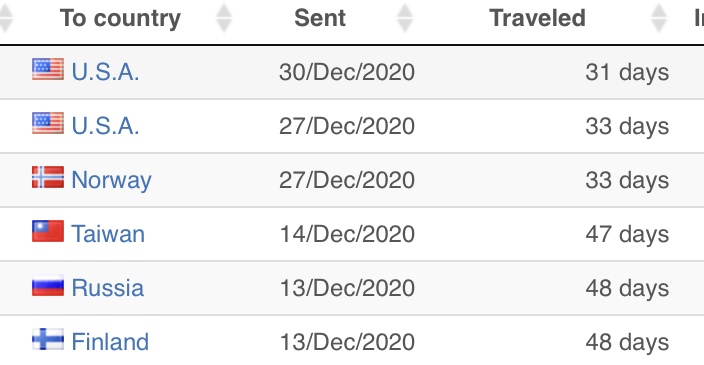Sort table using Sent column arrows
Image resolution: width=704 pixels, height=365 pixels.
point(405,18)
